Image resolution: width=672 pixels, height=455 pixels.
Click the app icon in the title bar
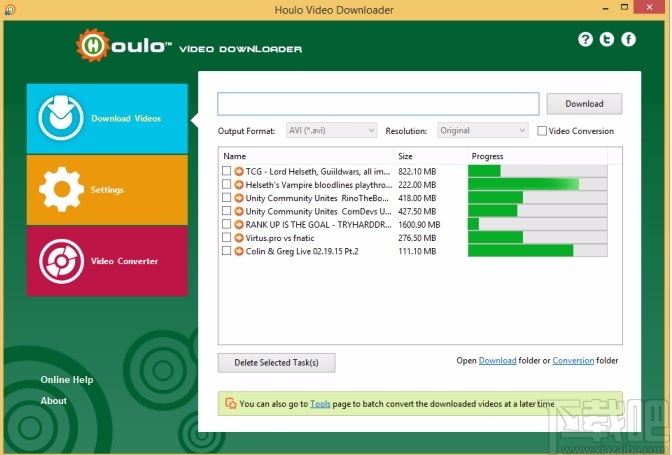(x=10, y=9)
